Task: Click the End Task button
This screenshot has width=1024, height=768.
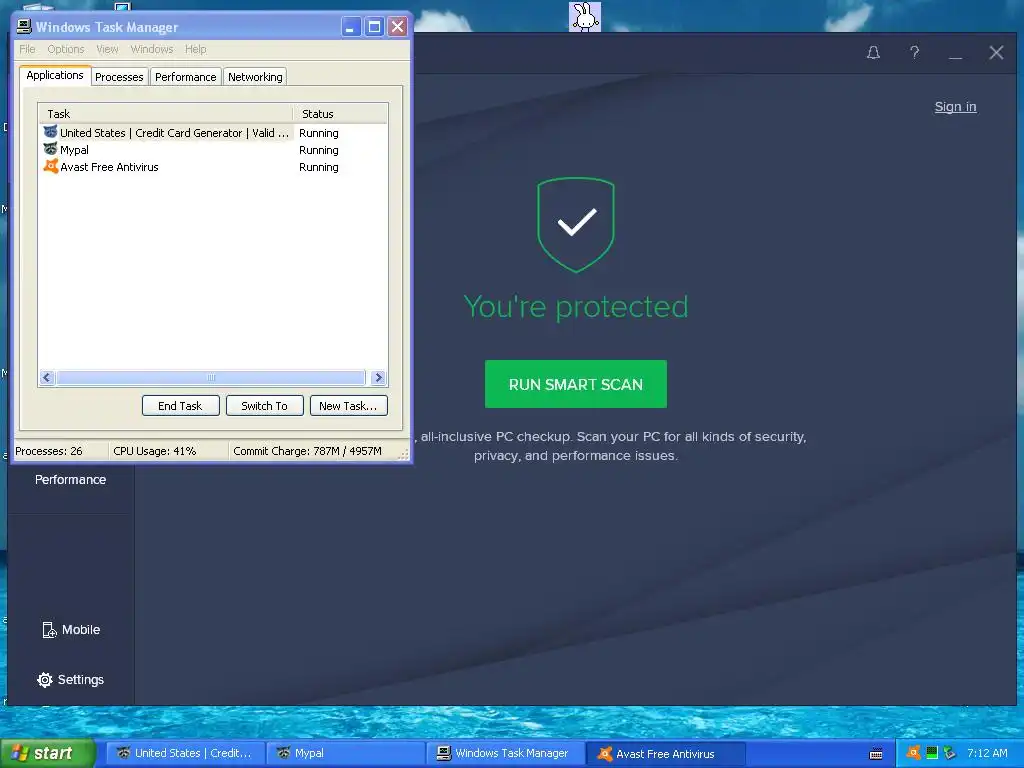Action: pos(180,406)
